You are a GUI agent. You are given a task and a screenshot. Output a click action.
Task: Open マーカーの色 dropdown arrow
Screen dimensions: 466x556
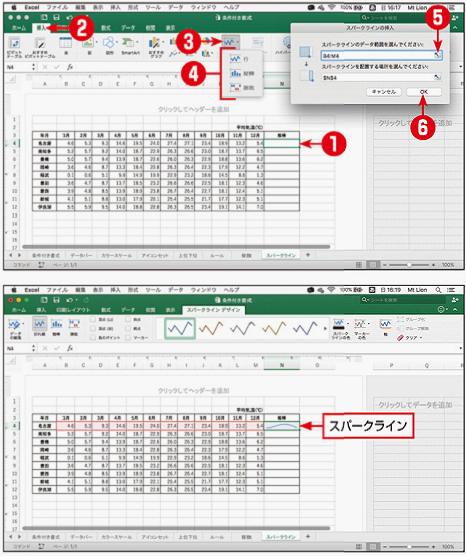(x=369, y=323)
